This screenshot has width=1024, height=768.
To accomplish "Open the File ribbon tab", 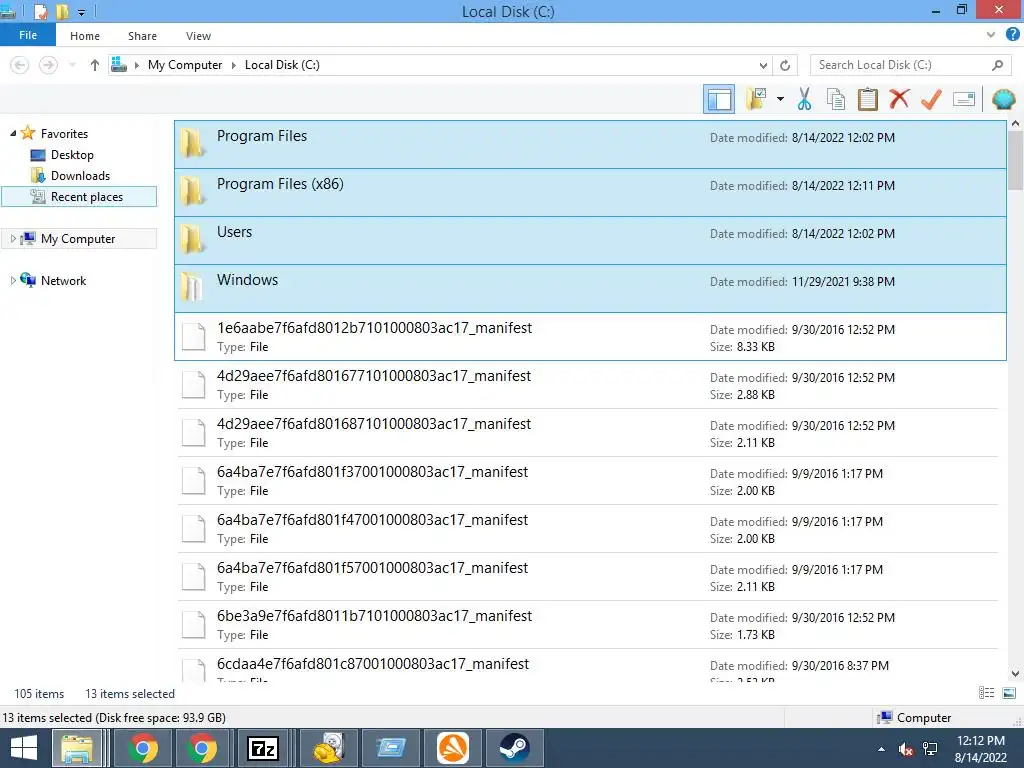I will (28, 35).
